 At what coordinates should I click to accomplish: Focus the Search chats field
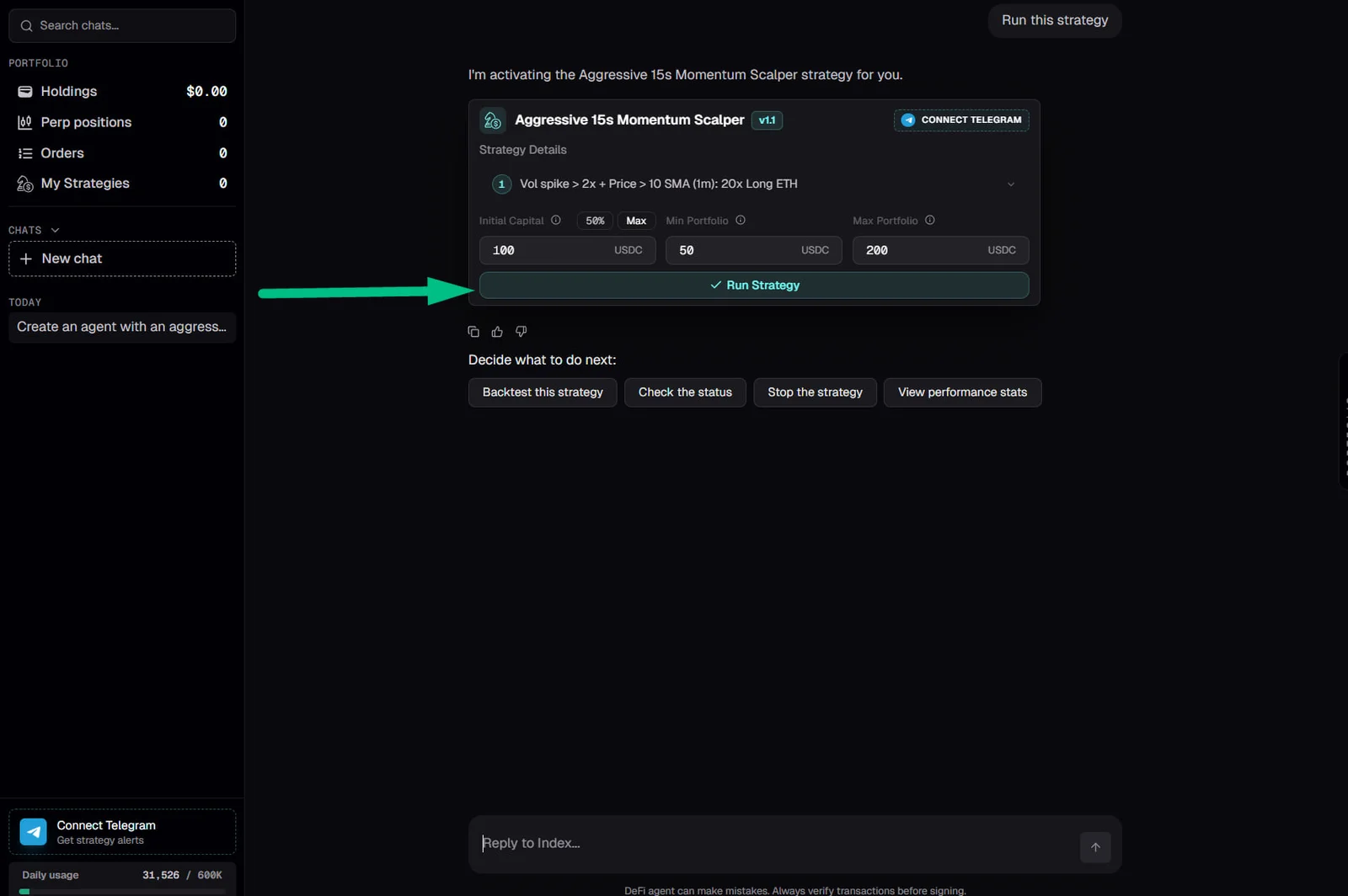point(122,26)
